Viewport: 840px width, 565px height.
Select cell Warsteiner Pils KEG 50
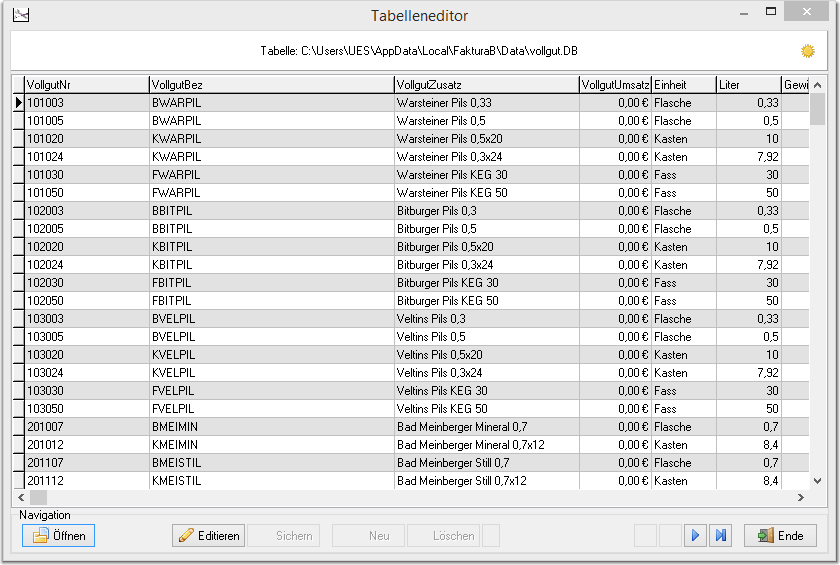click(x=487, y=193)
